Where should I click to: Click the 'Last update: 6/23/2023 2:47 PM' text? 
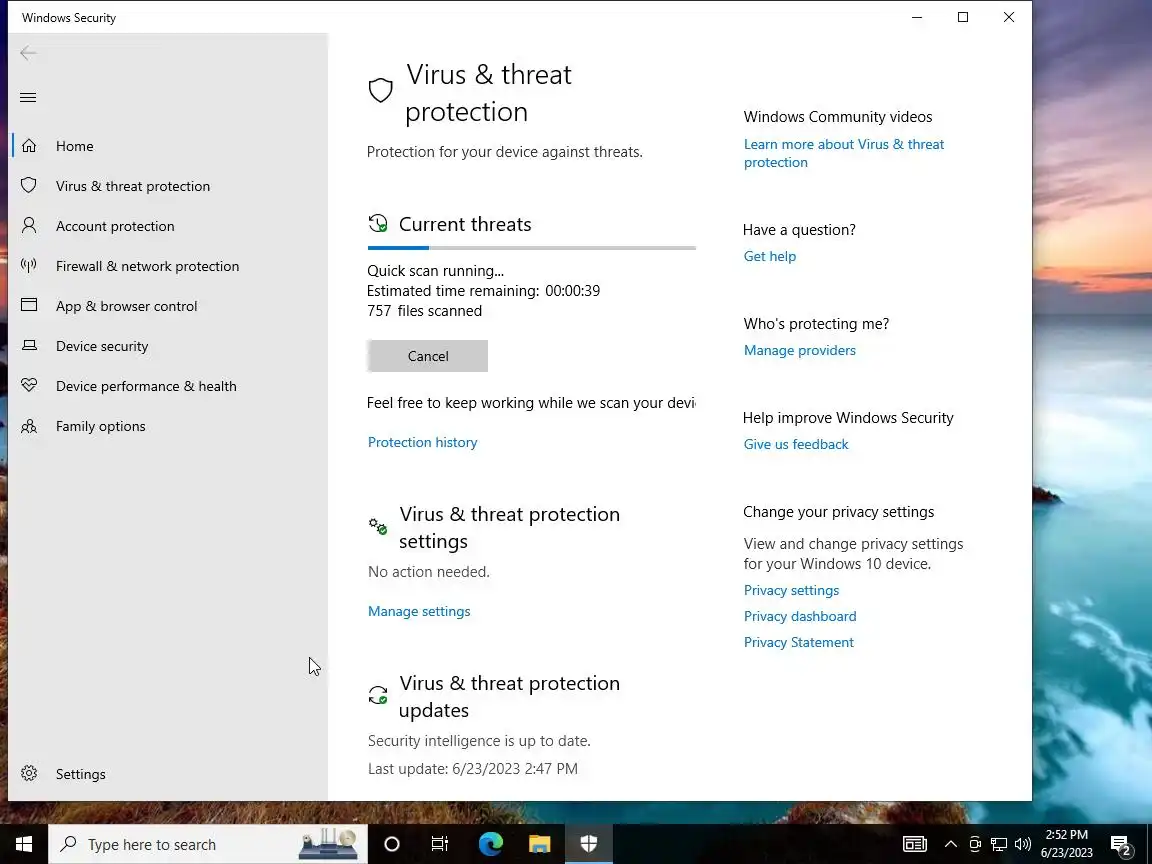(x=472, y=768)
